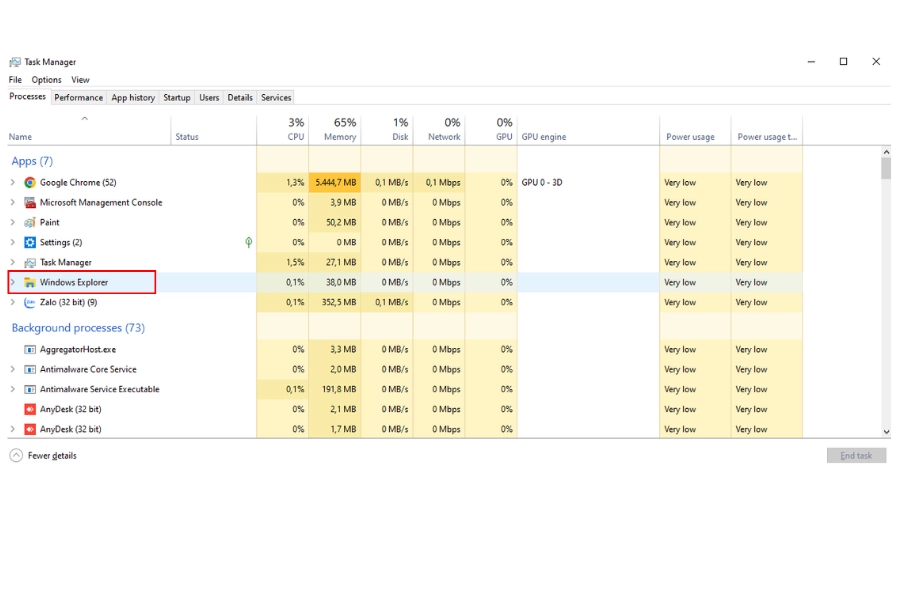Click the End task button
Viewport: 900px width, 600px height.
(856, 455)
